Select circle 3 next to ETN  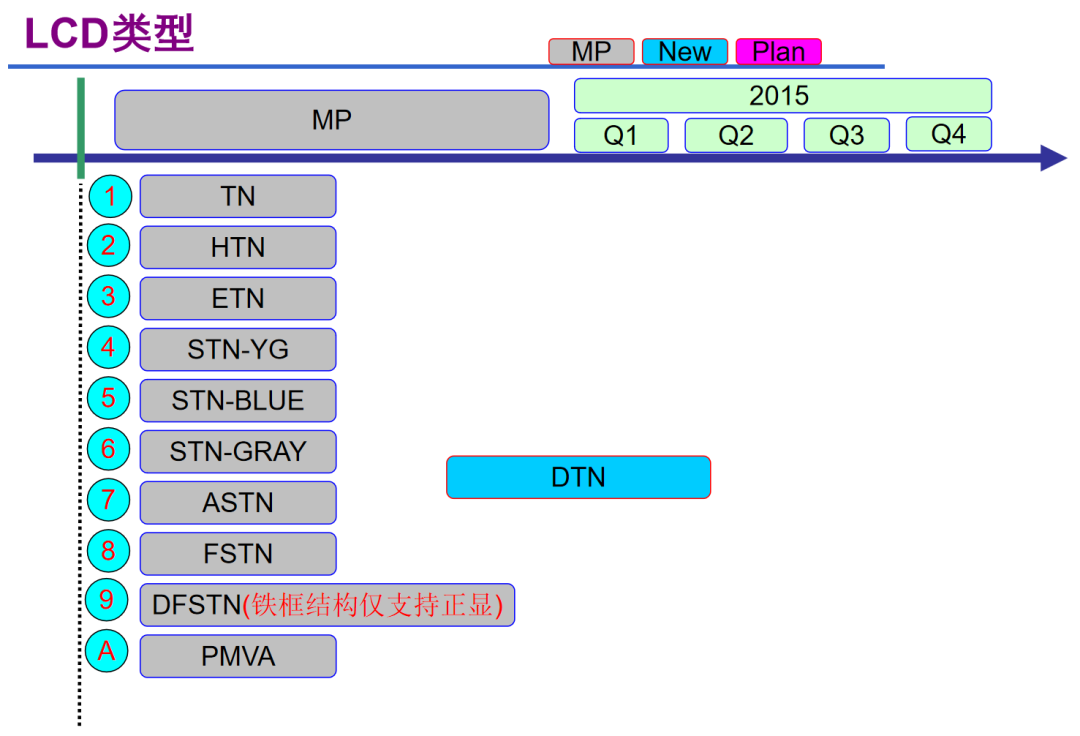point(109,297)
